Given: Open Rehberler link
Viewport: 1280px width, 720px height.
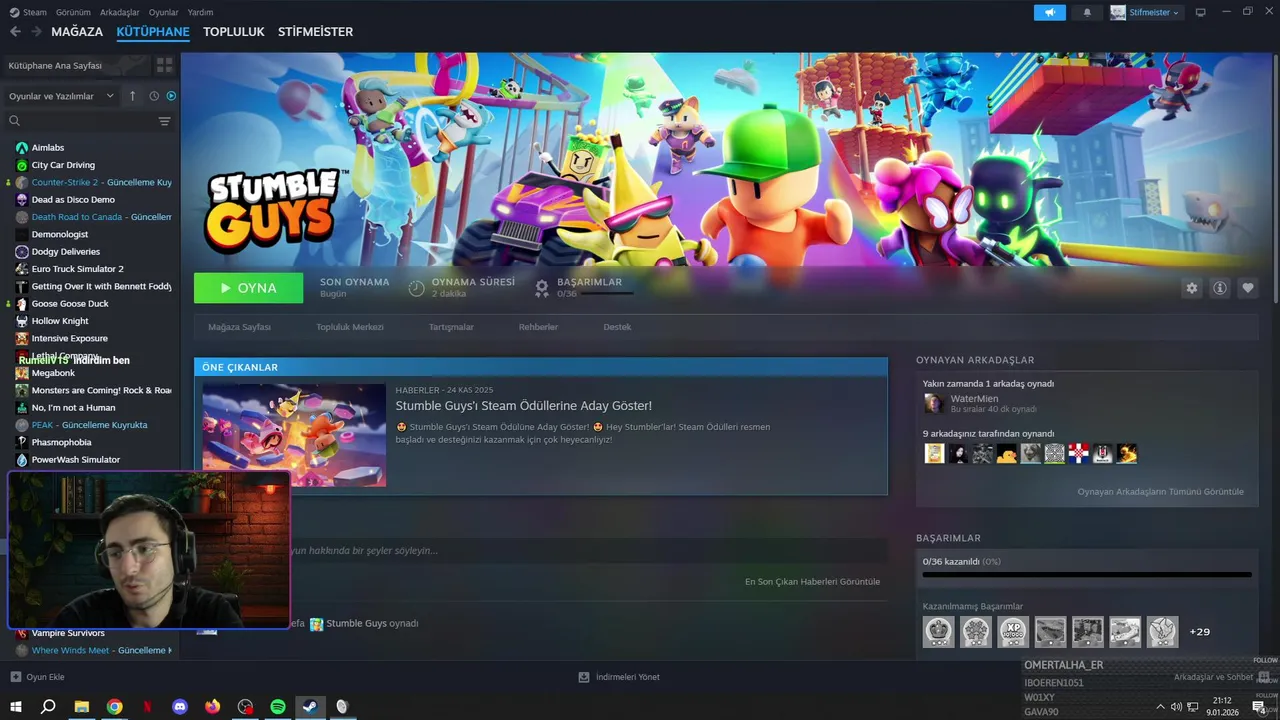Looking at the screenshot, I should tap(538, 327).
